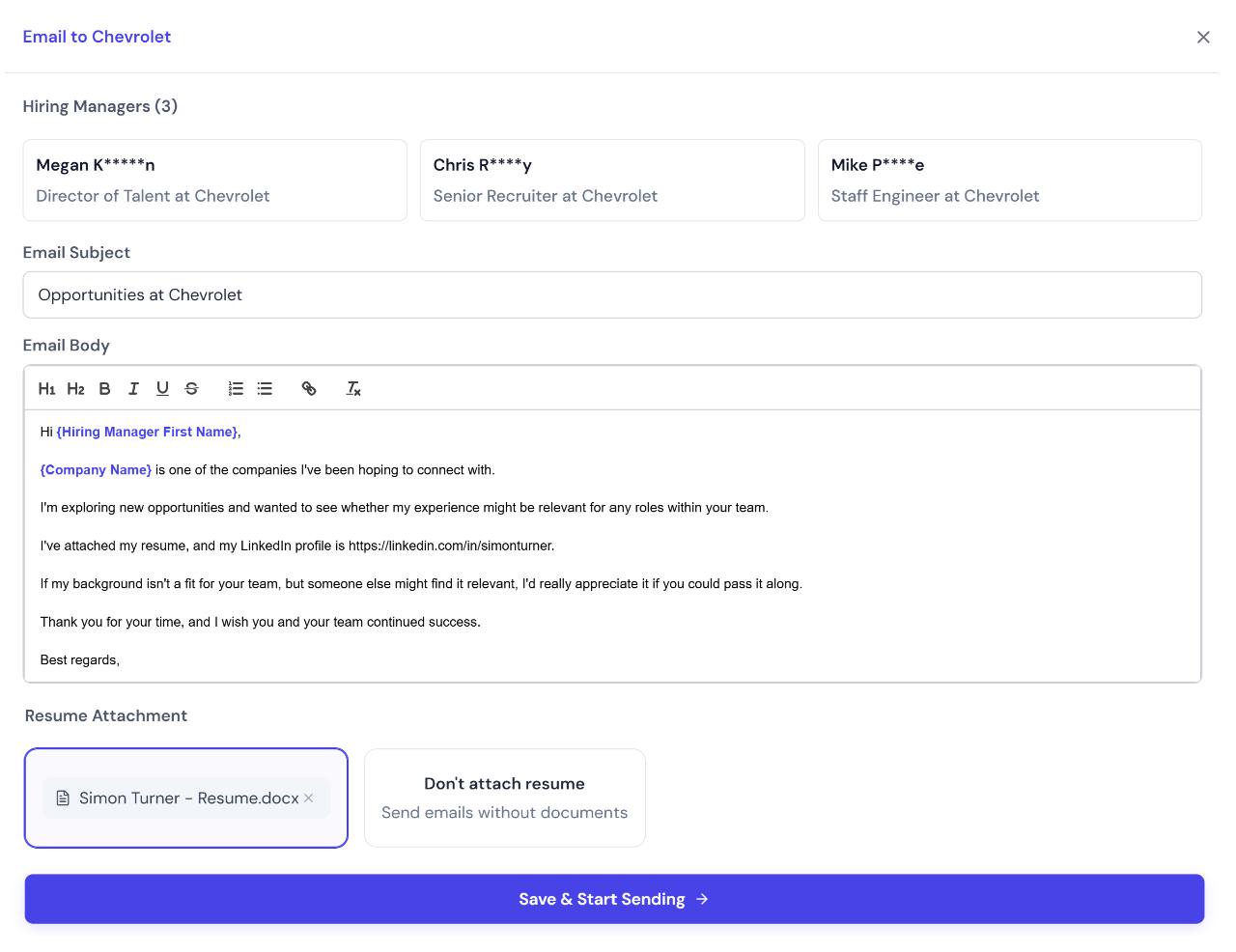Apply Heading 2 format in editor toolbar
This screenshot has width=1236, height=952.
pos(75,388)
